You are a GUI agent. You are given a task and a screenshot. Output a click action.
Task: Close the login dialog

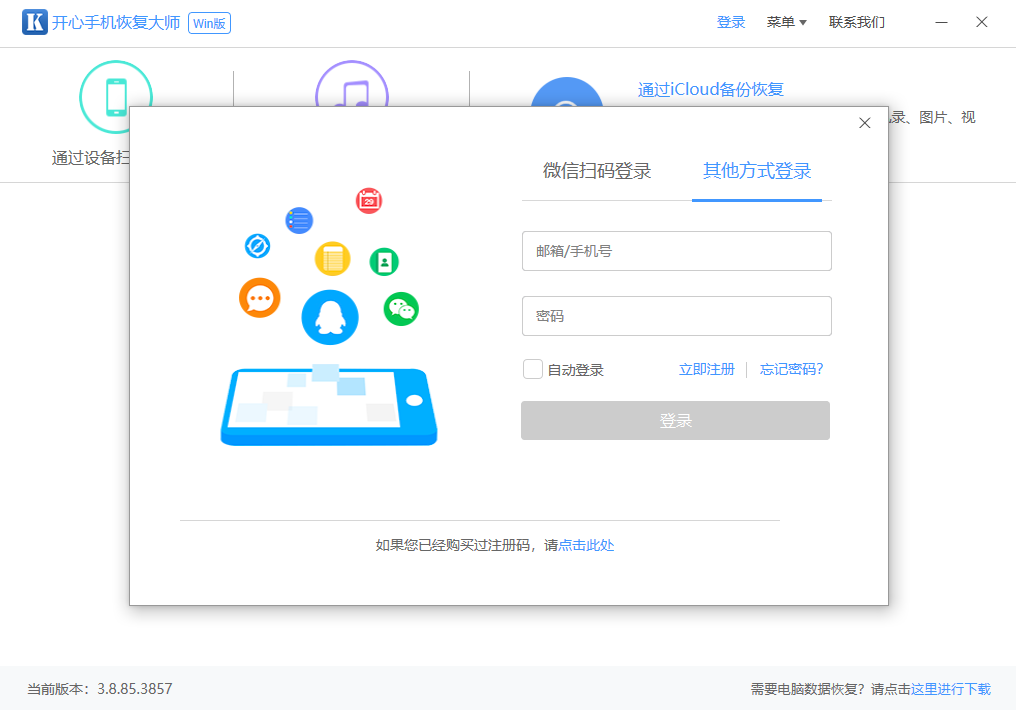tap(864, 123)
